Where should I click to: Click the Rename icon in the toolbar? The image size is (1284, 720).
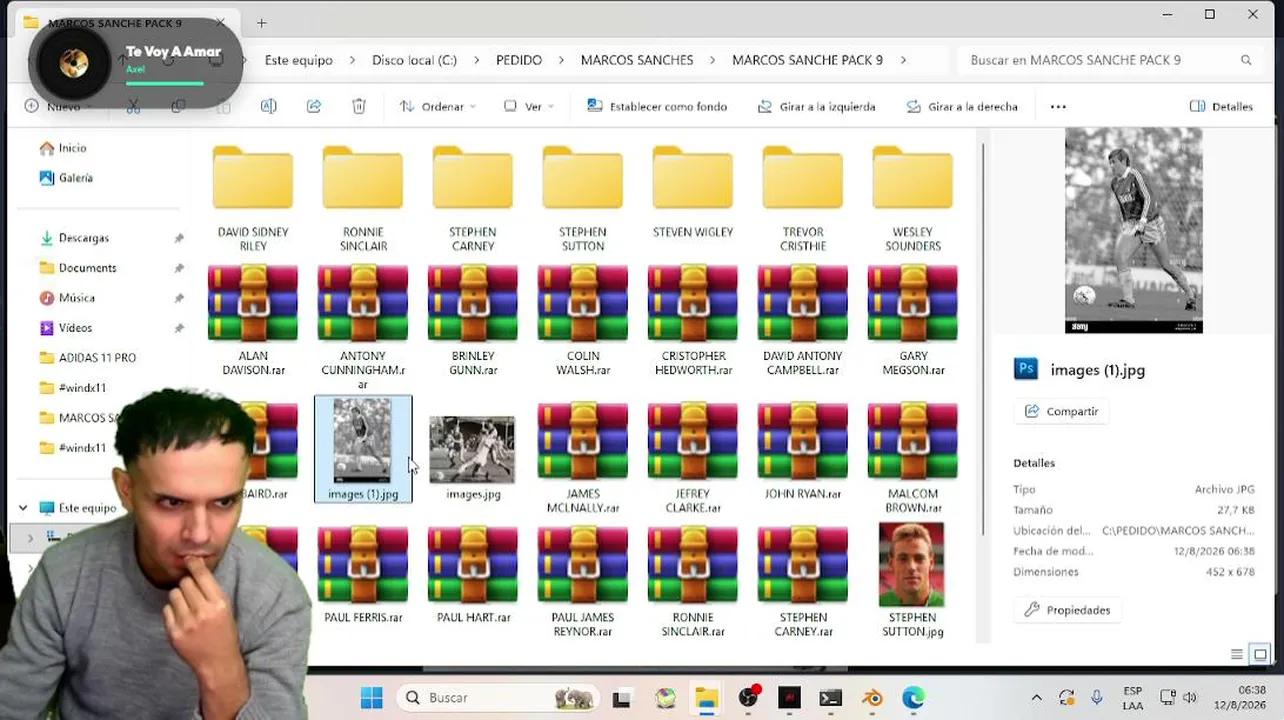point(268,106)
